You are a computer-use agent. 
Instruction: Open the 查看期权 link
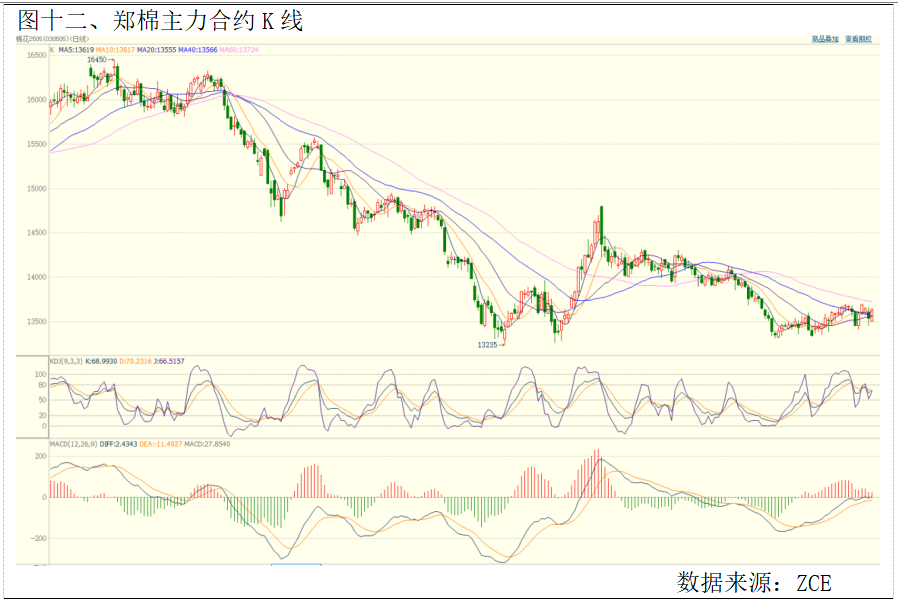[858, 39]
